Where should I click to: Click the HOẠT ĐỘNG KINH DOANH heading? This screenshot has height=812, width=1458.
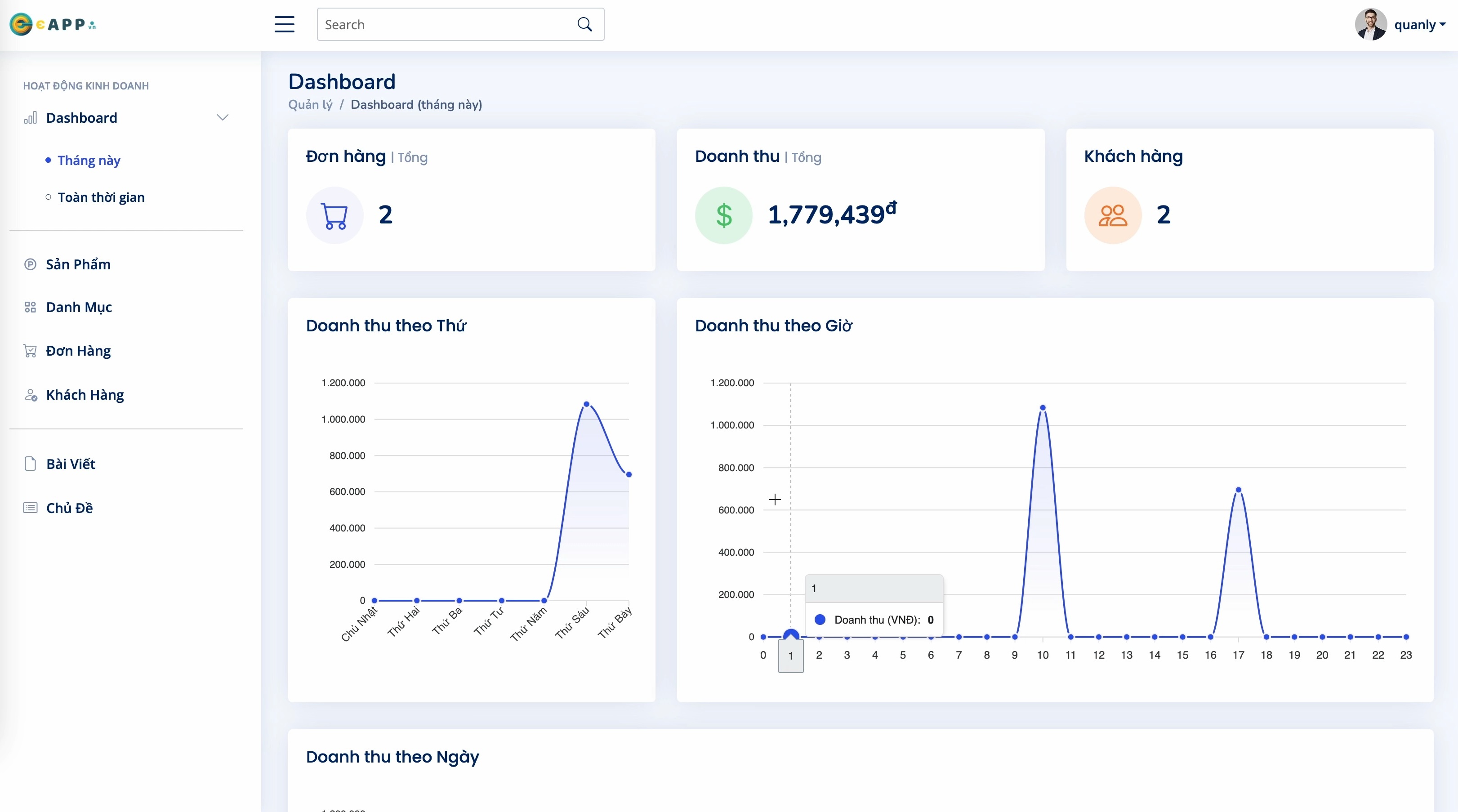tap(86, 86)
